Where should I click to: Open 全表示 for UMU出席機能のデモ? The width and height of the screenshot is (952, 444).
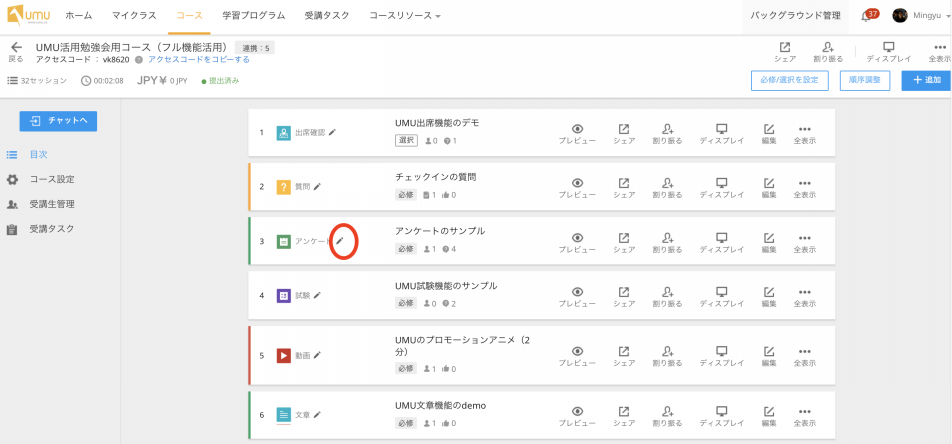[804, 134]
